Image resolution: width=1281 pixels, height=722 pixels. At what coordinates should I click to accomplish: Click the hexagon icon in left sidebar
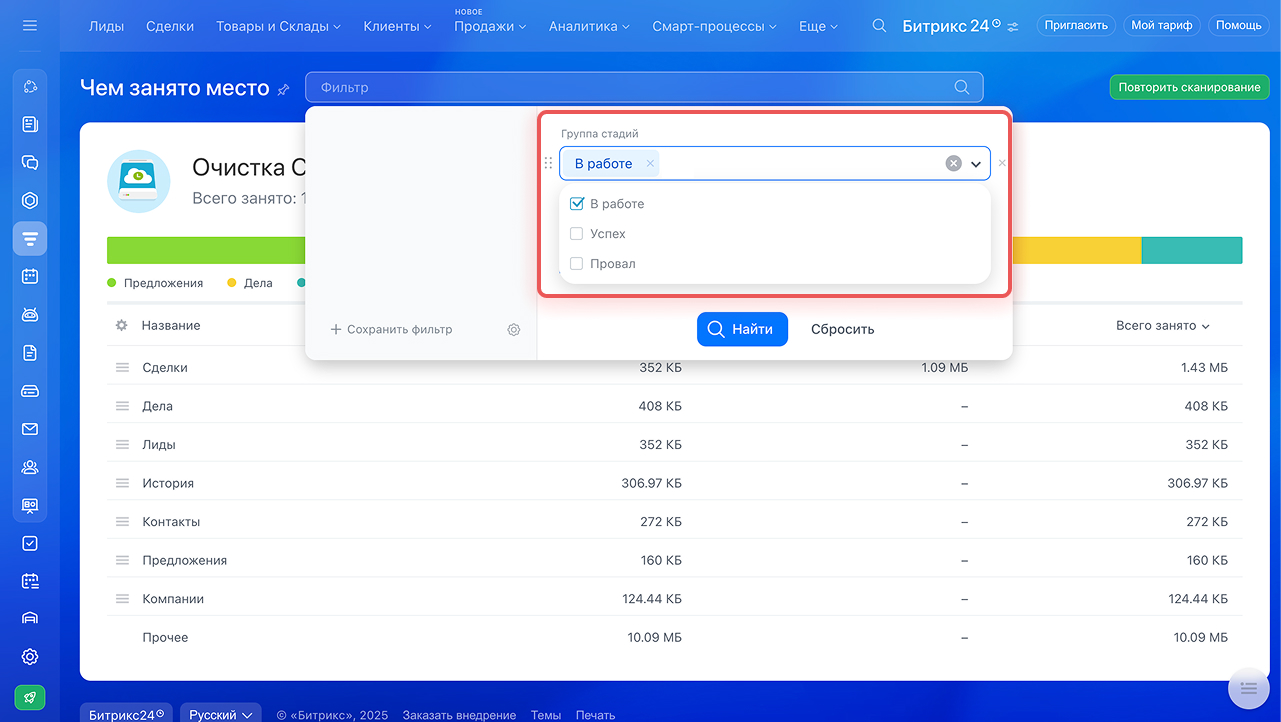(30, 200)
